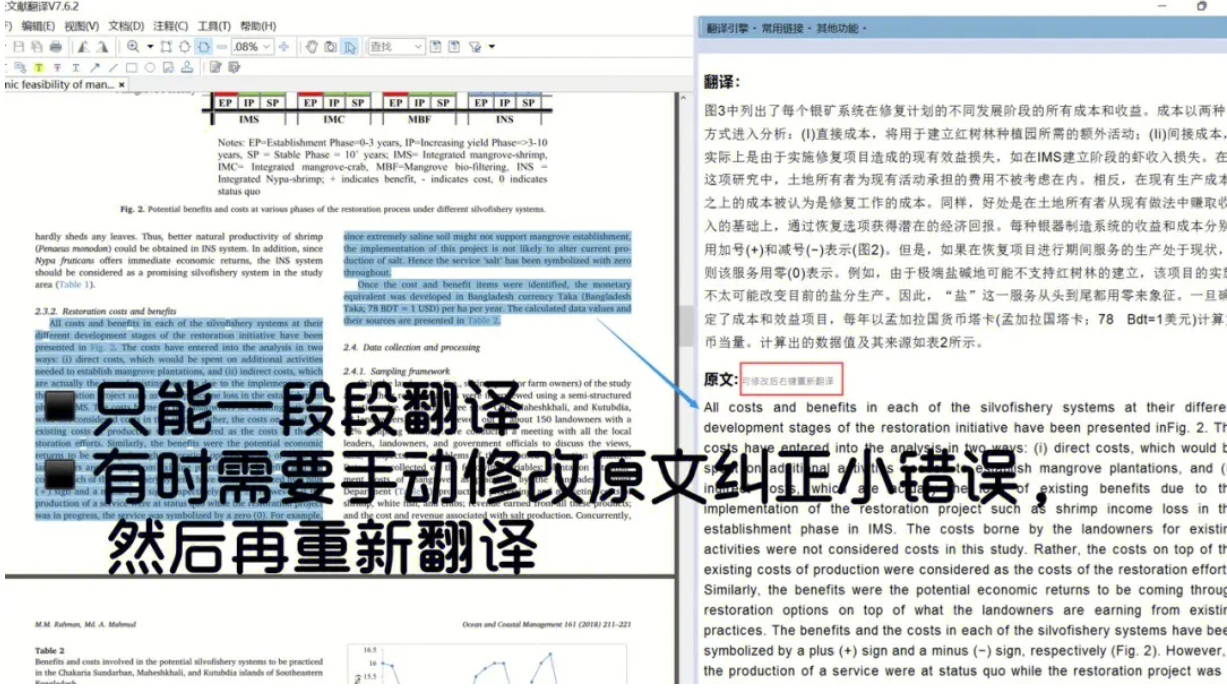The image size is (1227, 688).
Task: Click the zoom in magnifier icon
Action: coord(132,46)
